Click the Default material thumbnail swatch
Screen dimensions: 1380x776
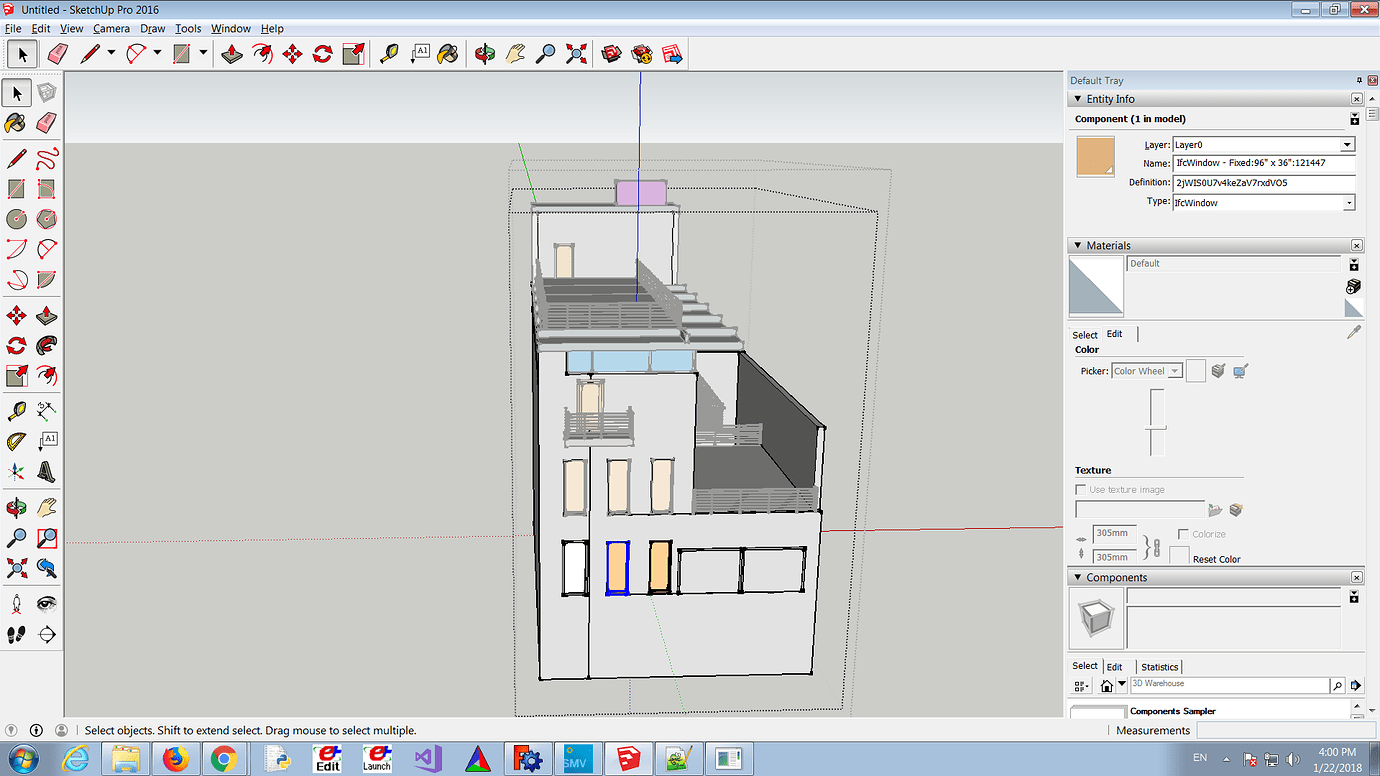pos(1096,285)
